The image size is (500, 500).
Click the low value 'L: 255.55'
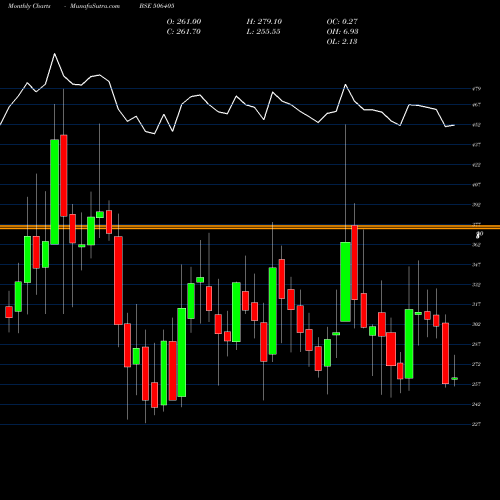(x=263, y=32)
